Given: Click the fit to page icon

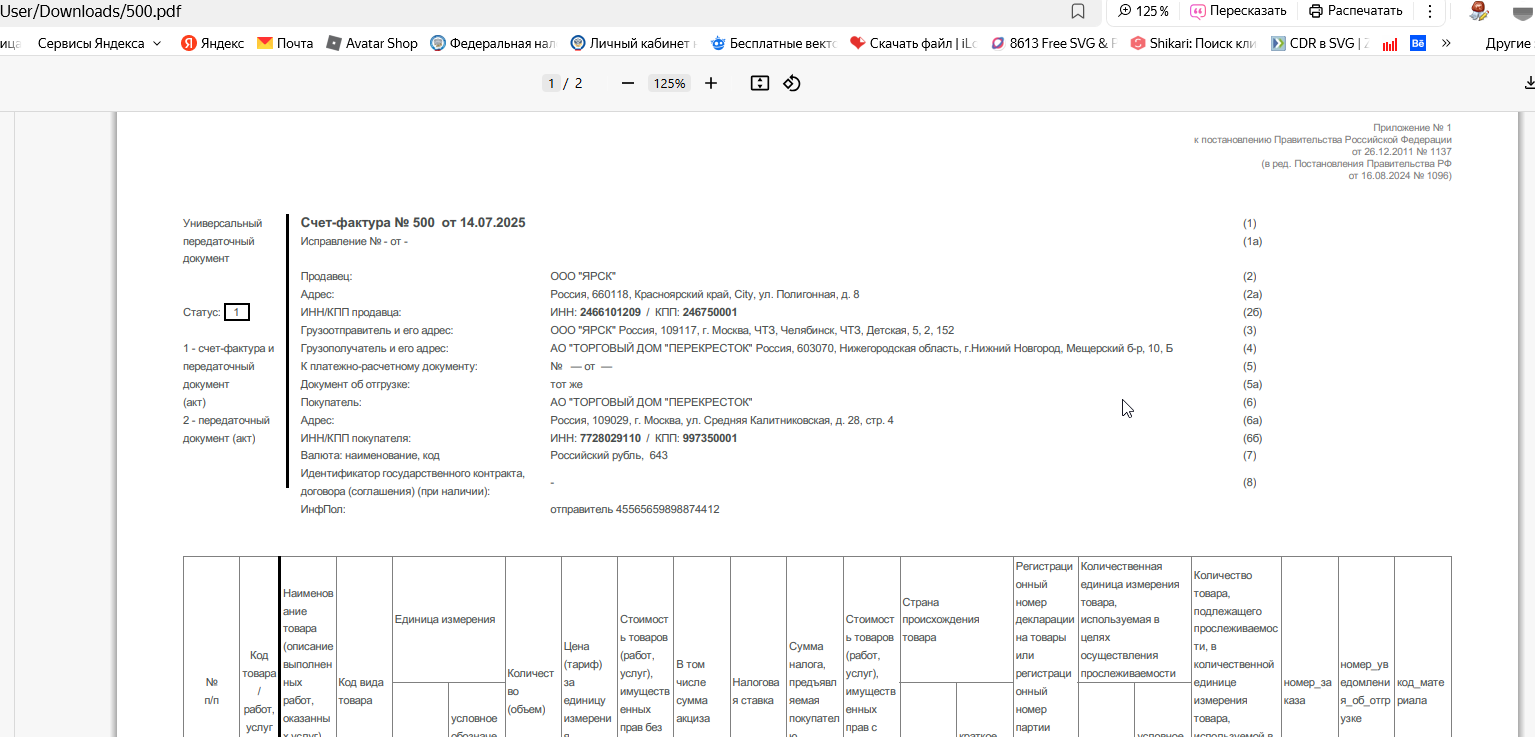Looking at the screenshot, I should click(760, 84).
